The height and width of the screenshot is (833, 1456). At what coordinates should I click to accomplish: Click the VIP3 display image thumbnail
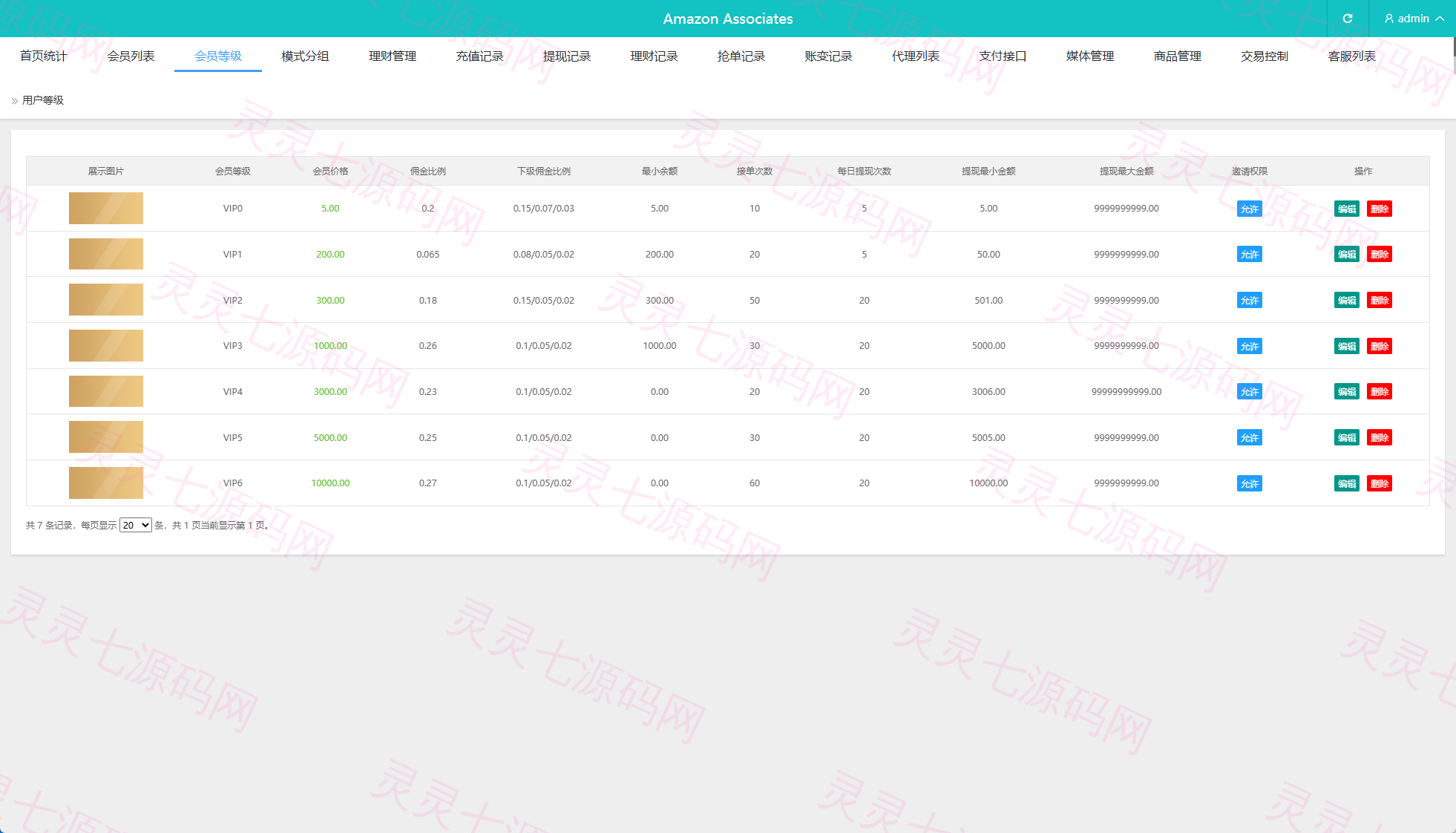click(106, 345)
